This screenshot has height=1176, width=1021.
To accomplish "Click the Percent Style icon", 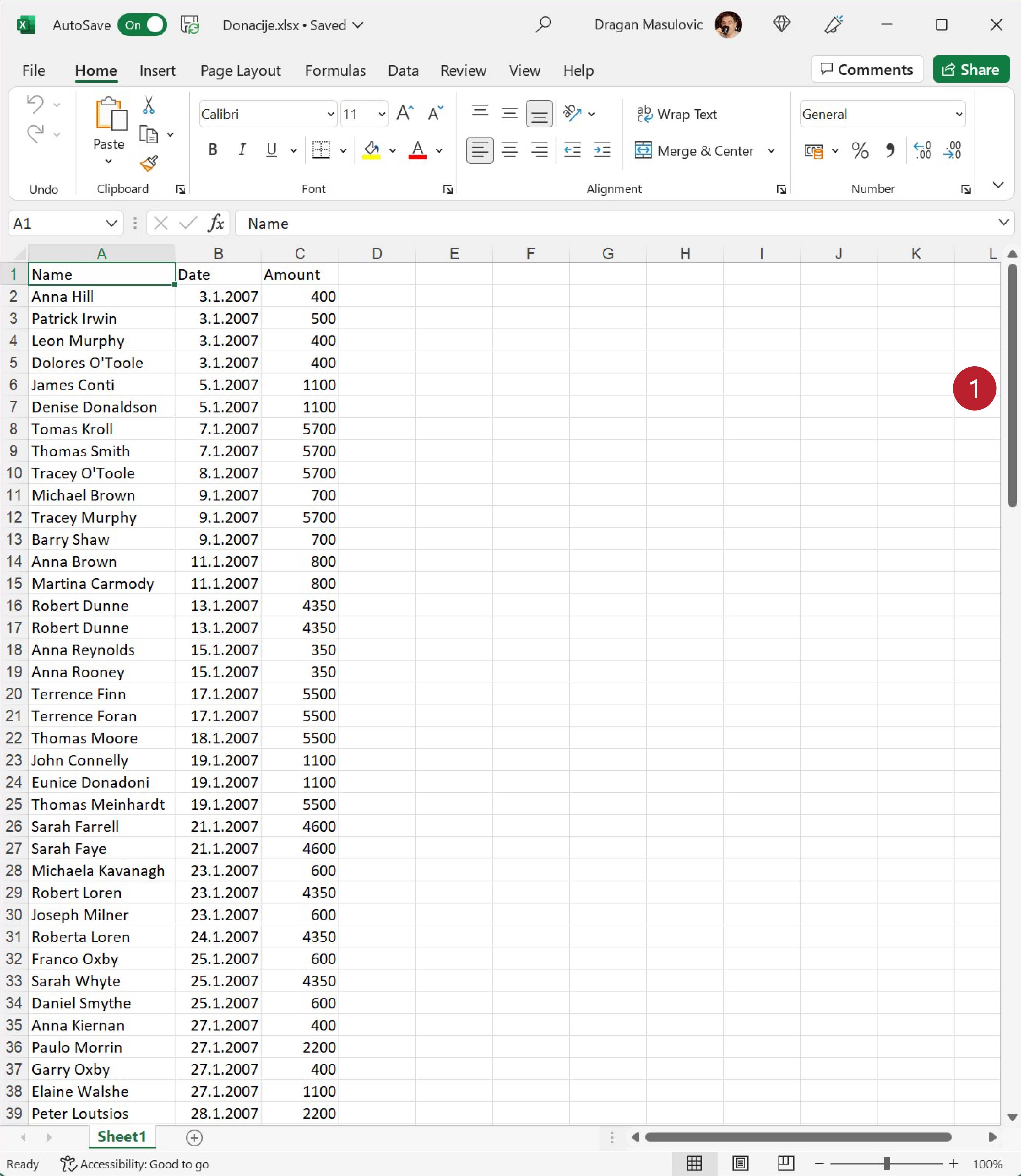I will 860,150.
